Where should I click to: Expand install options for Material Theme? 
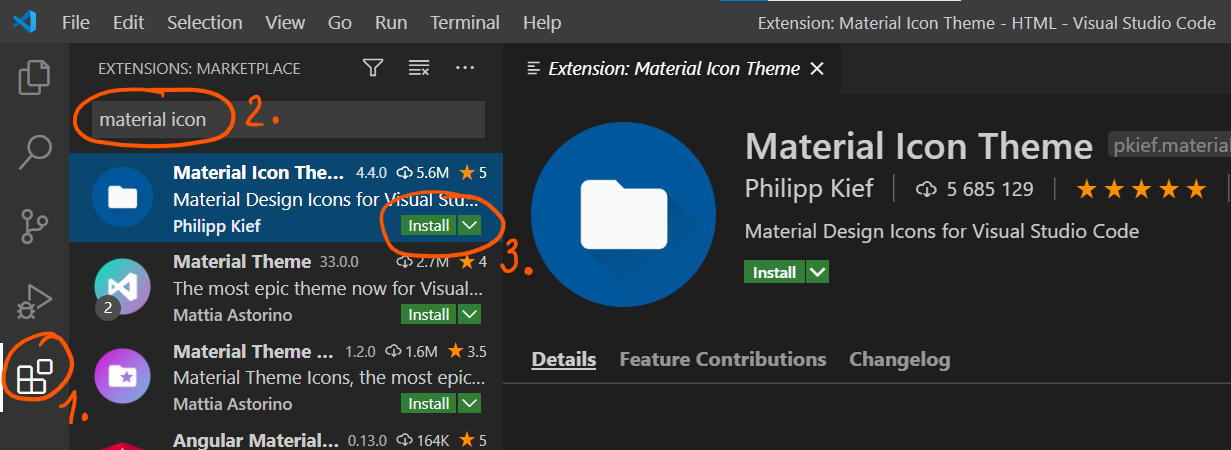coord(470,314)
